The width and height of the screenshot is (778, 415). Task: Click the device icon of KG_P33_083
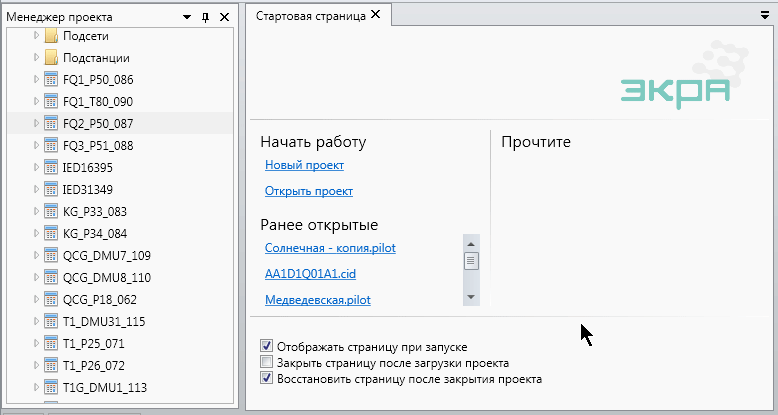click(51, 211)
